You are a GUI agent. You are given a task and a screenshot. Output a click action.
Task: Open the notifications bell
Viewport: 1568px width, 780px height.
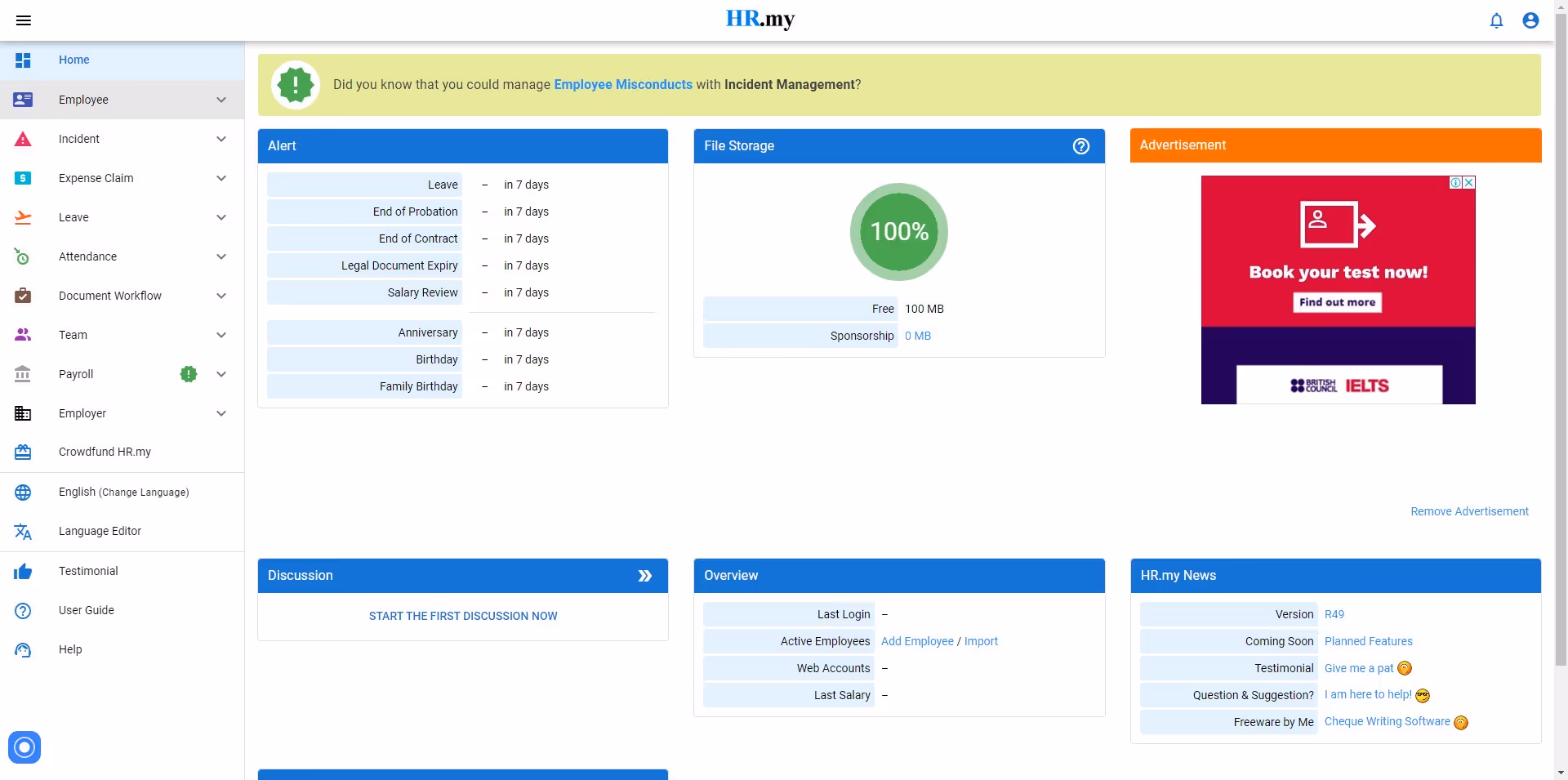coord(1496,20)
